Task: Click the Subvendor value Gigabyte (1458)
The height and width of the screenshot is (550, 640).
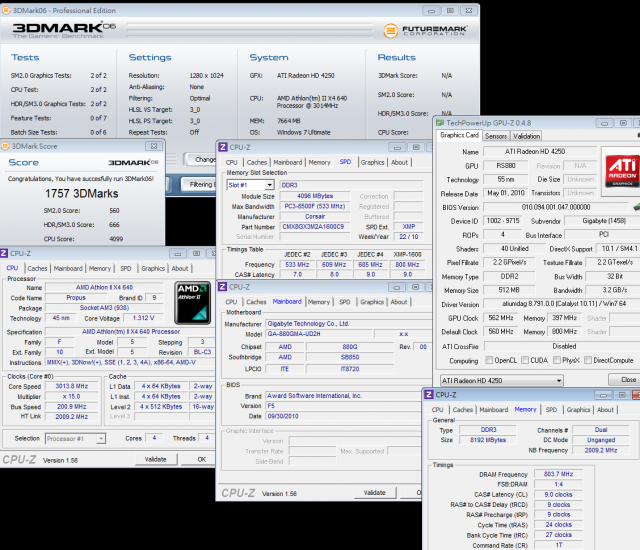Action: coord(604,221)
